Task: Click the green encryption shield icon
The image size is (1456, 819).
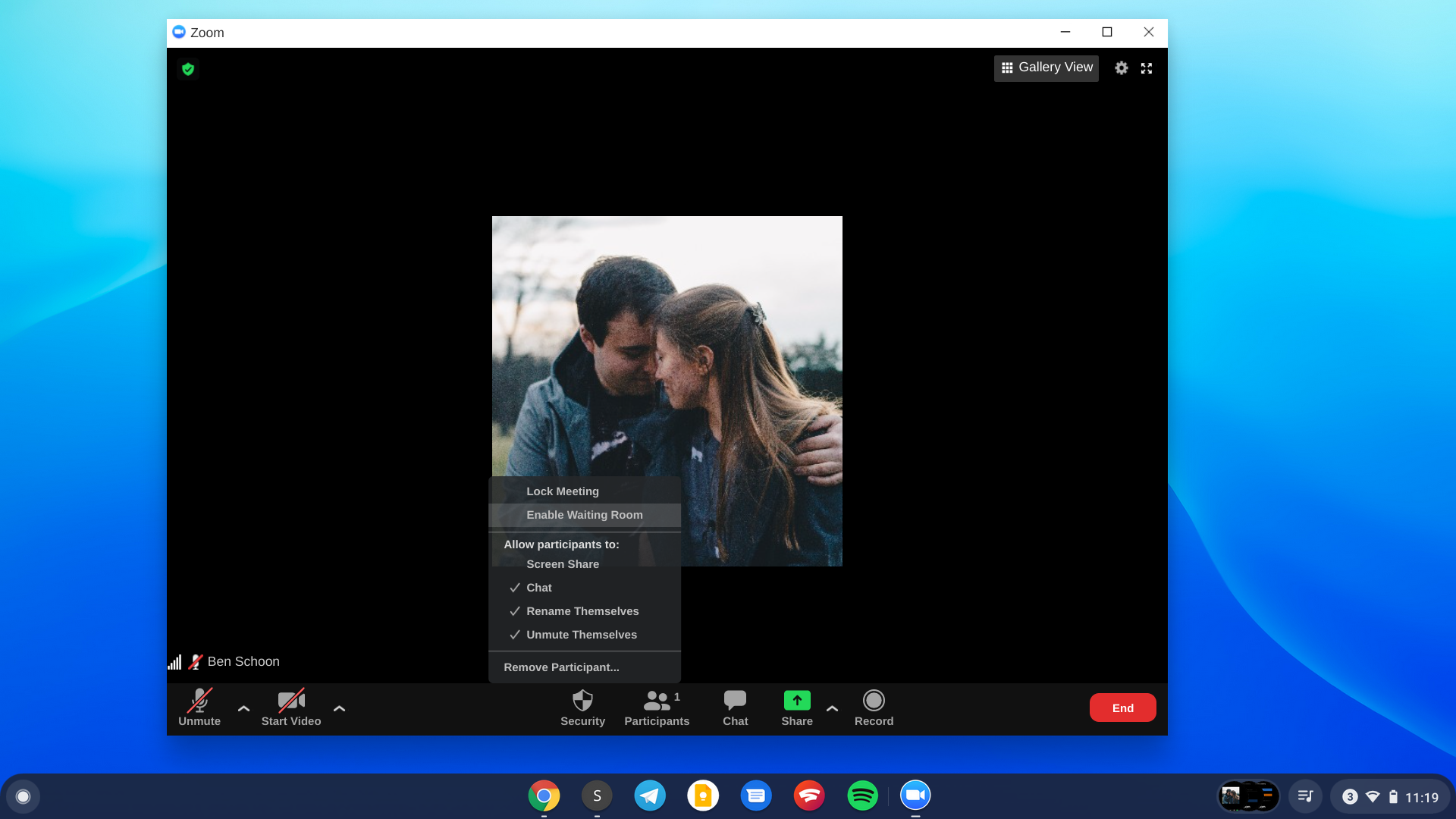Action: click(x=188, y=69)
